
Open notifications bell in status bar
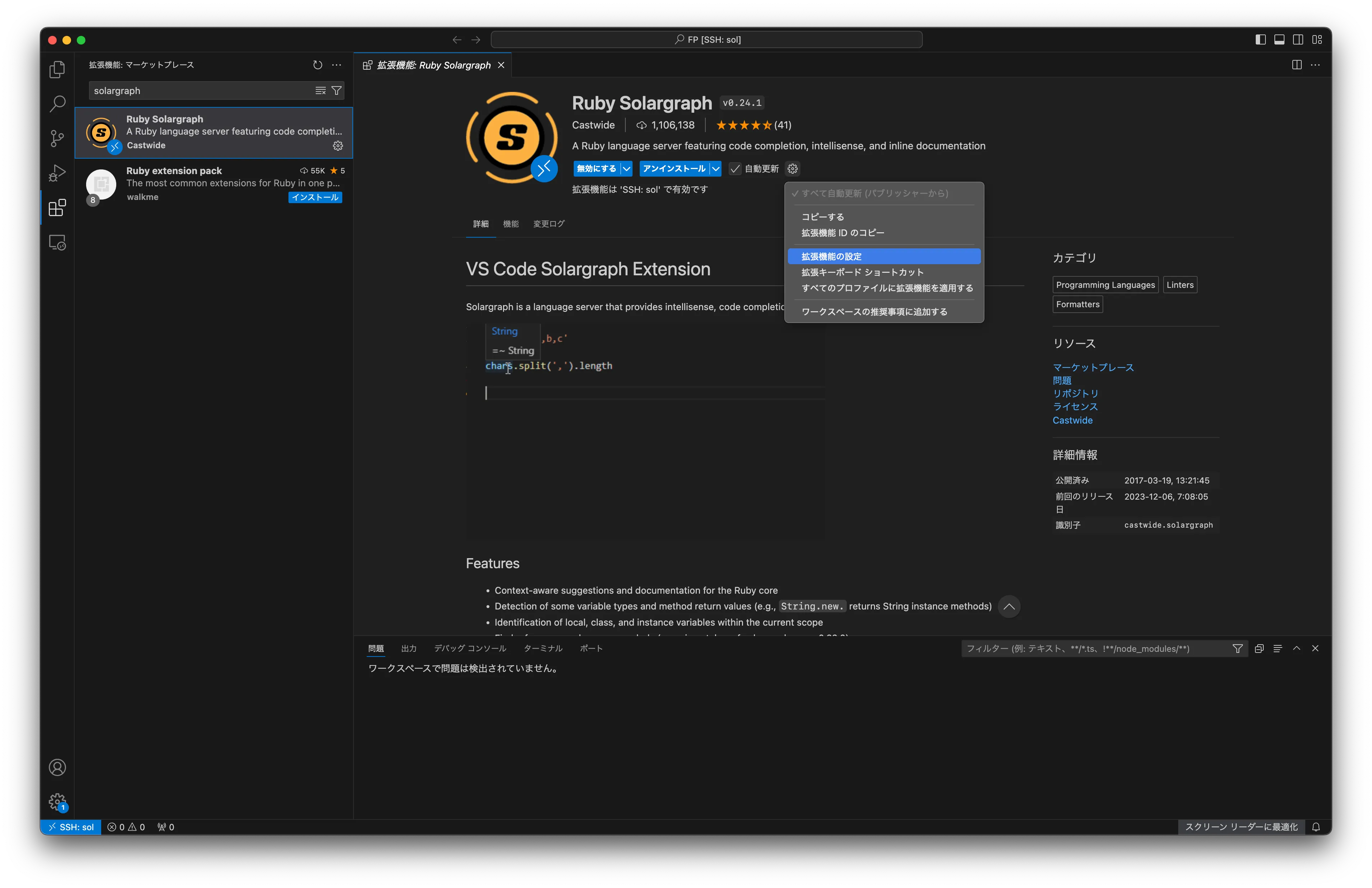1316,827
